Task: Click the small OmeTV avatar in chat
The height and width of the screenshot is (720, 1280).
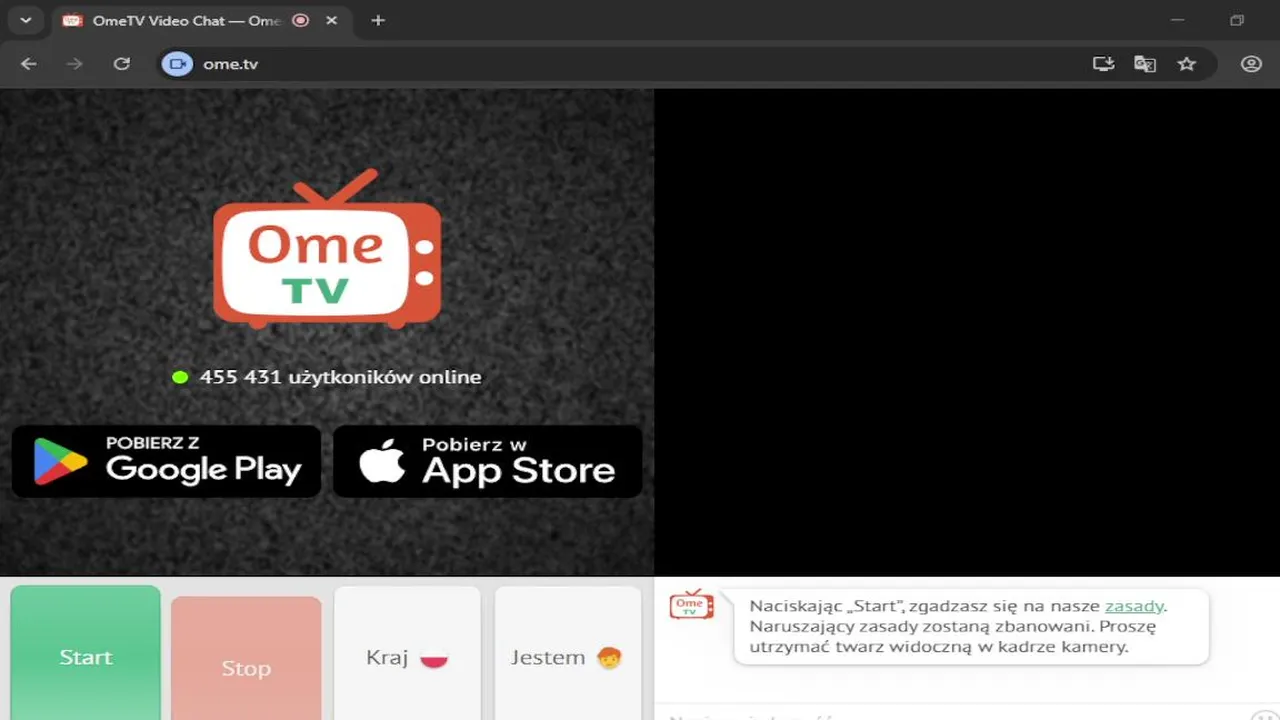Action: click(691, 604)
